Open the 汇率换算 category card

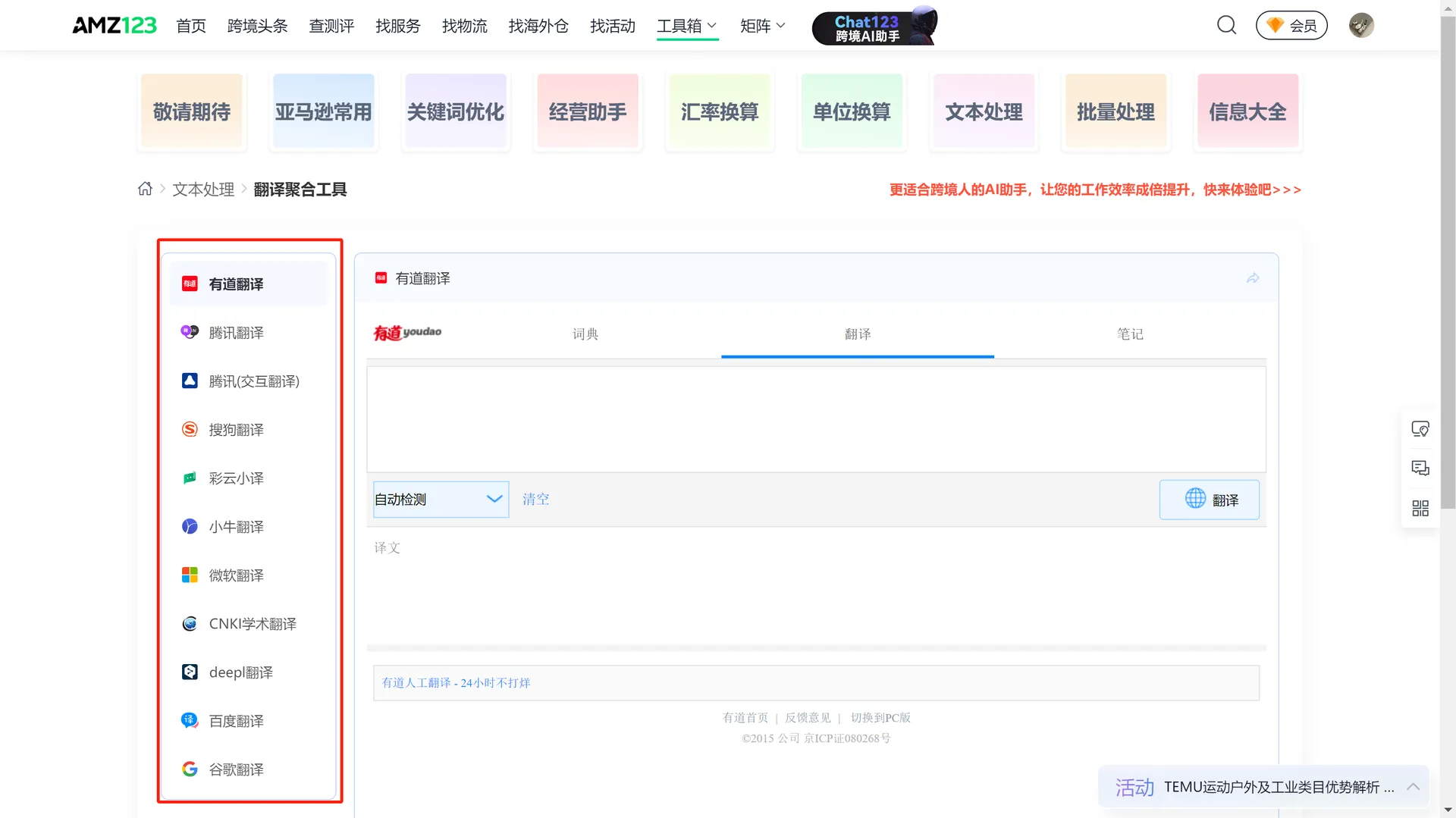720,111
